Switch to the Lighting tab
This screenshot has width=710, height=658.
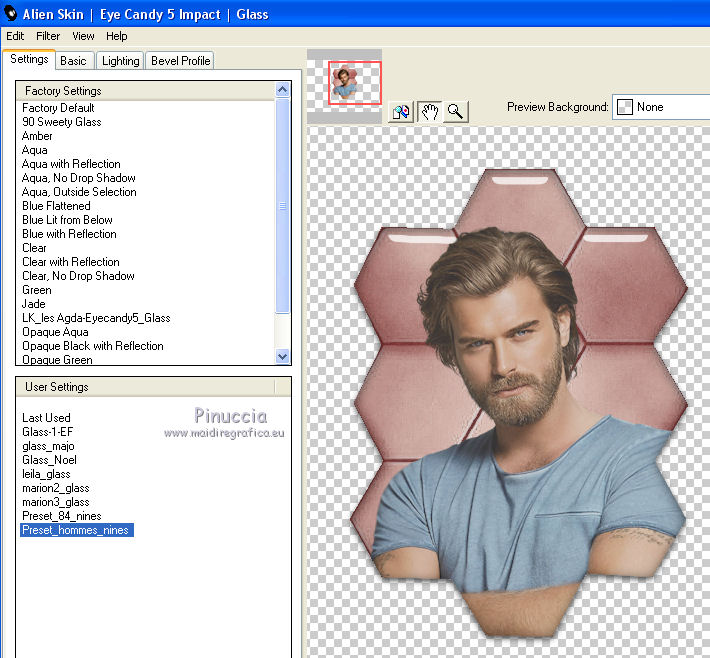pos(120,61)
